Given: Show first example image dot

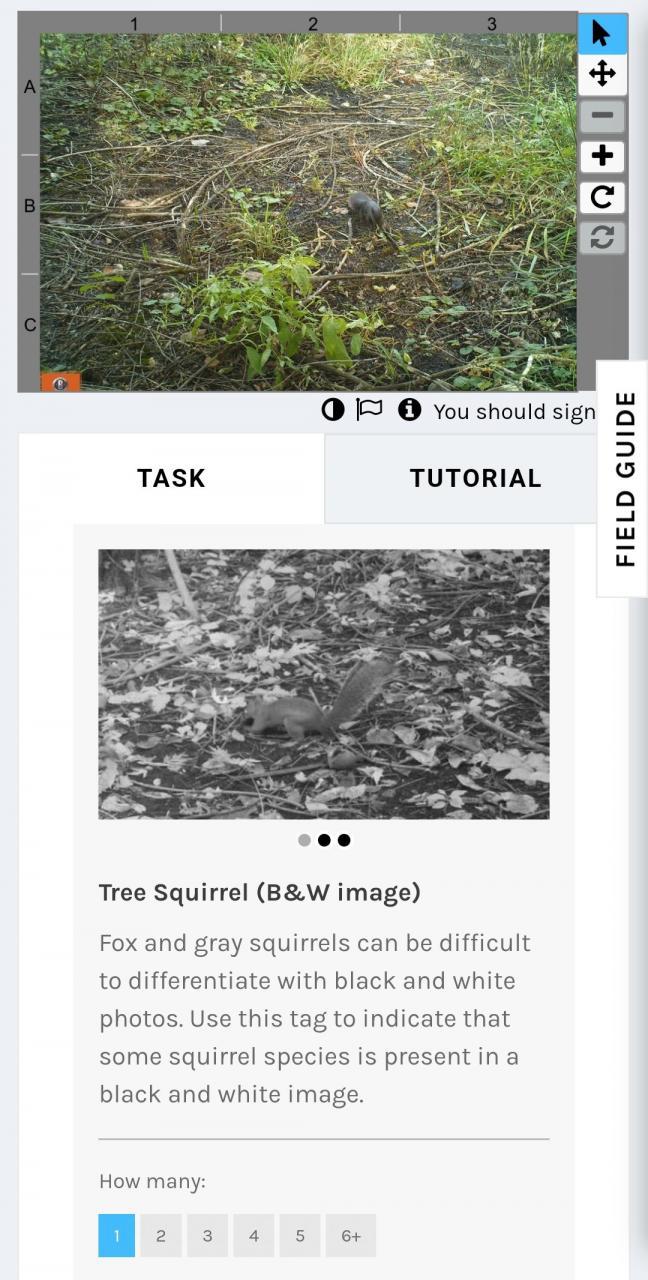Looking at the screenshot, I should point(304,840).
